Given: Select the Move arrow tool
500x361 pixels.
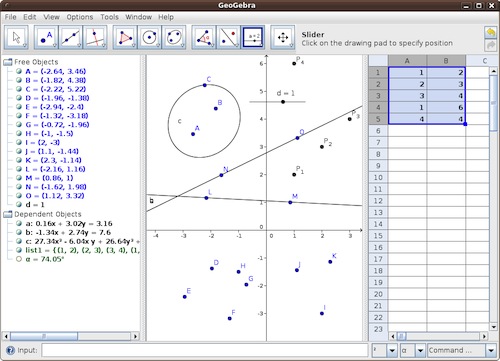Looking at the screenshot, I should pos(16,37).
